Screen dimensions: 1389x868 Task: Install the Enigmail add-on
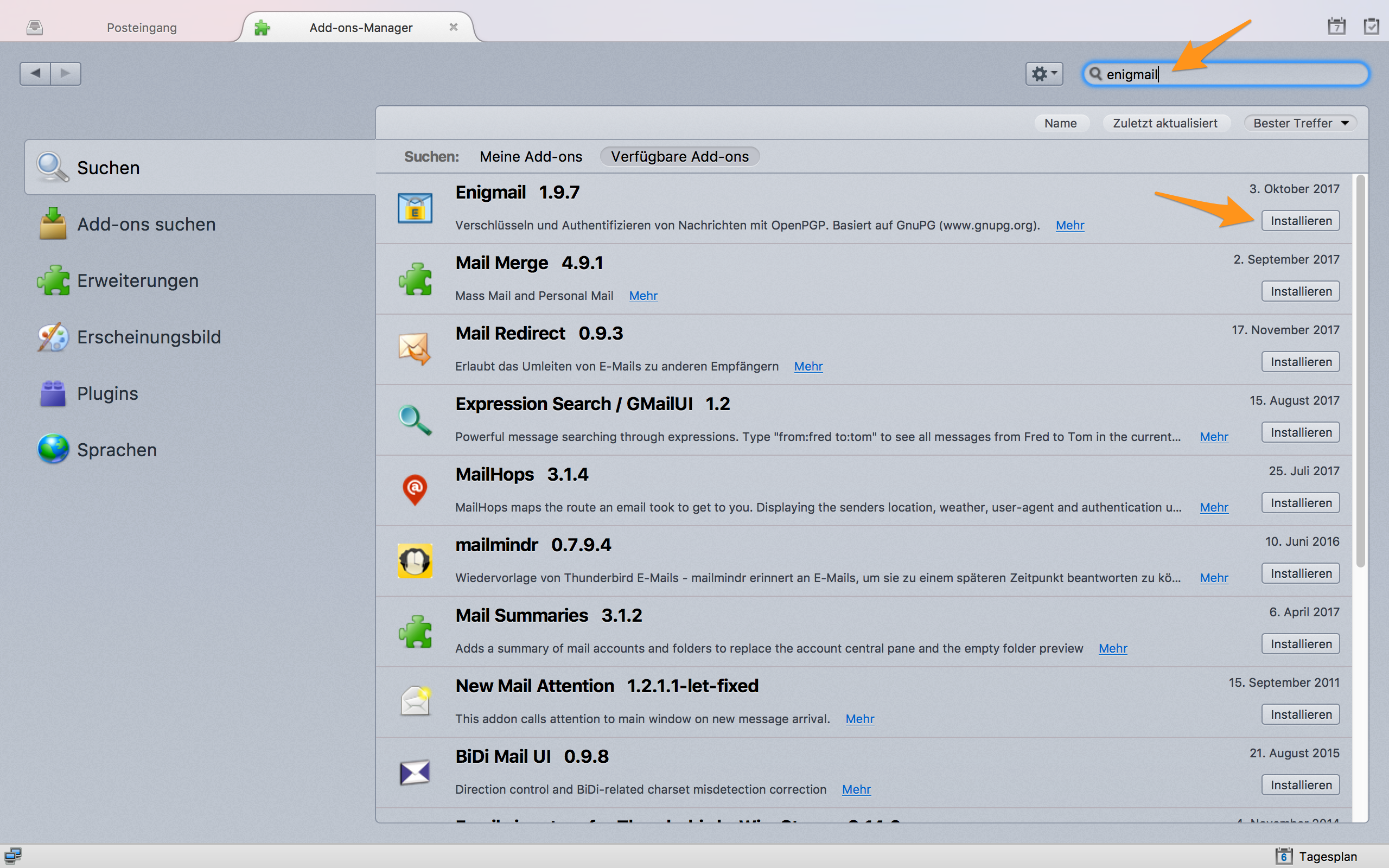pyautogui.click(x=1301, y=220)
